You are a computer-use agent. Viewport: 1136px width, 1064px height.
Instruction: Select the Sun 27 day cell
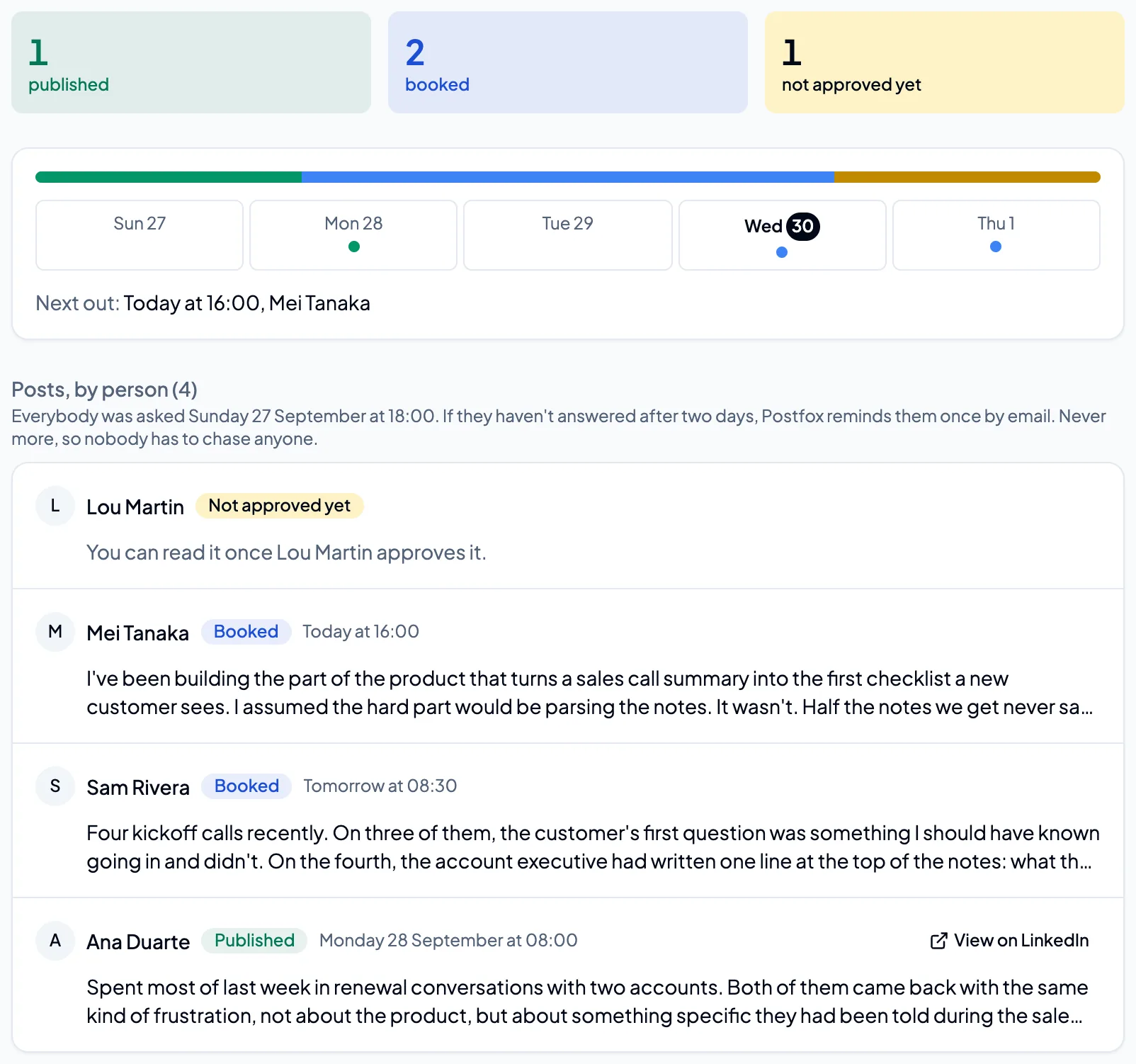(140, 235)
